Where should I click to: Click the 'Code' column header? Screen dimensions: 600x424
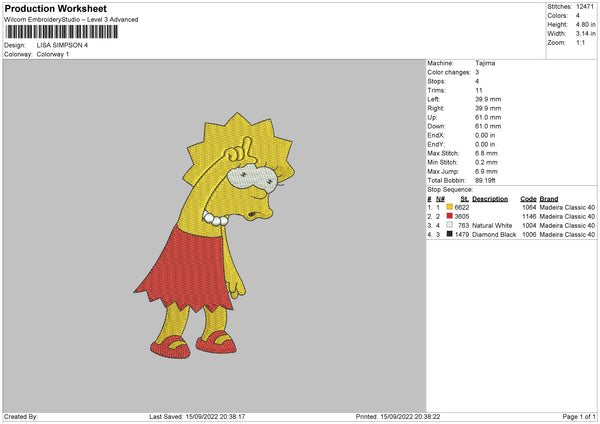[x=528, y=199]
